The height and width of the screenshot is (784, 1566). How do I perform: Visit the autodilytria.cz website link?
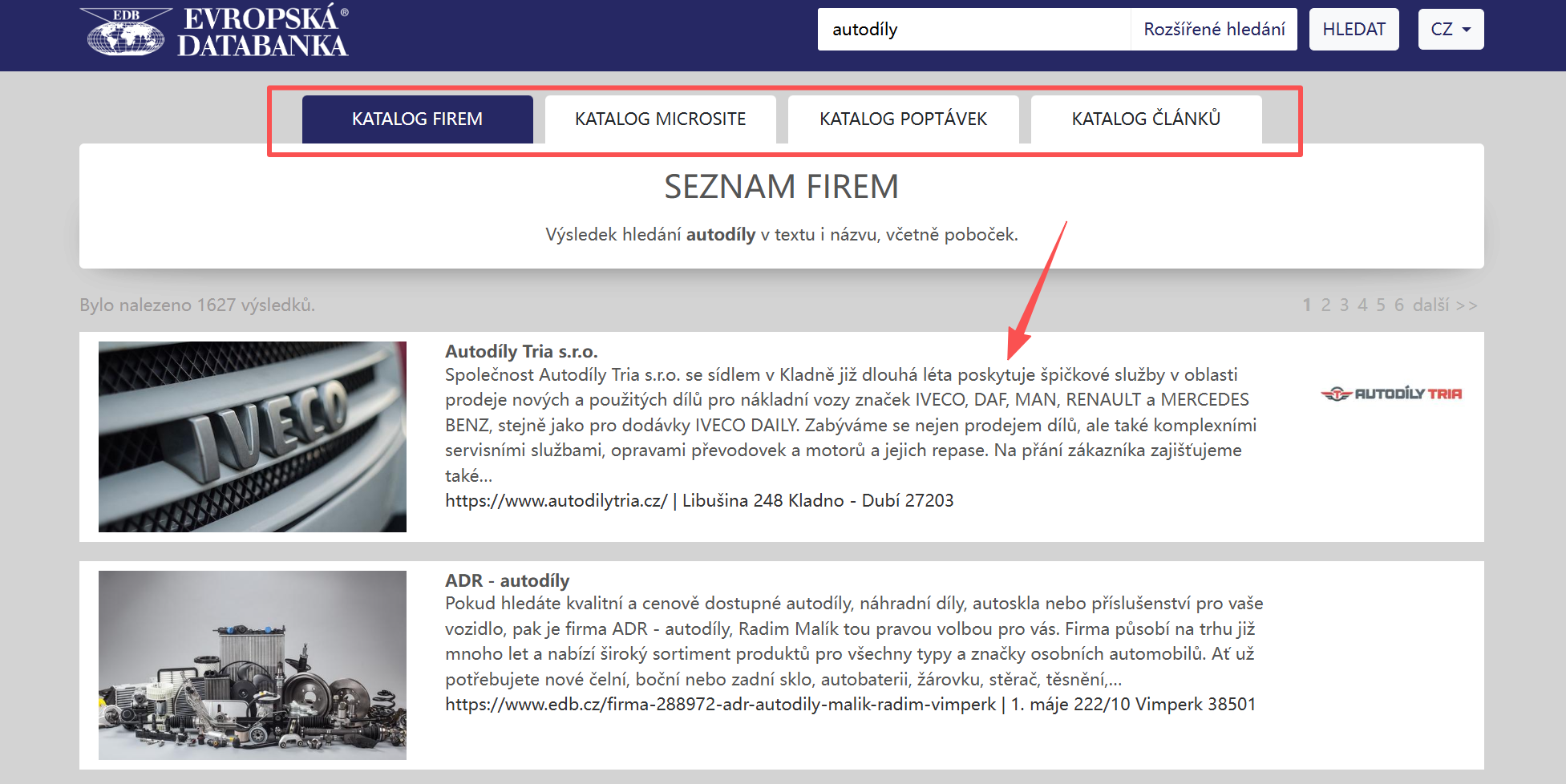coord(556,501)
